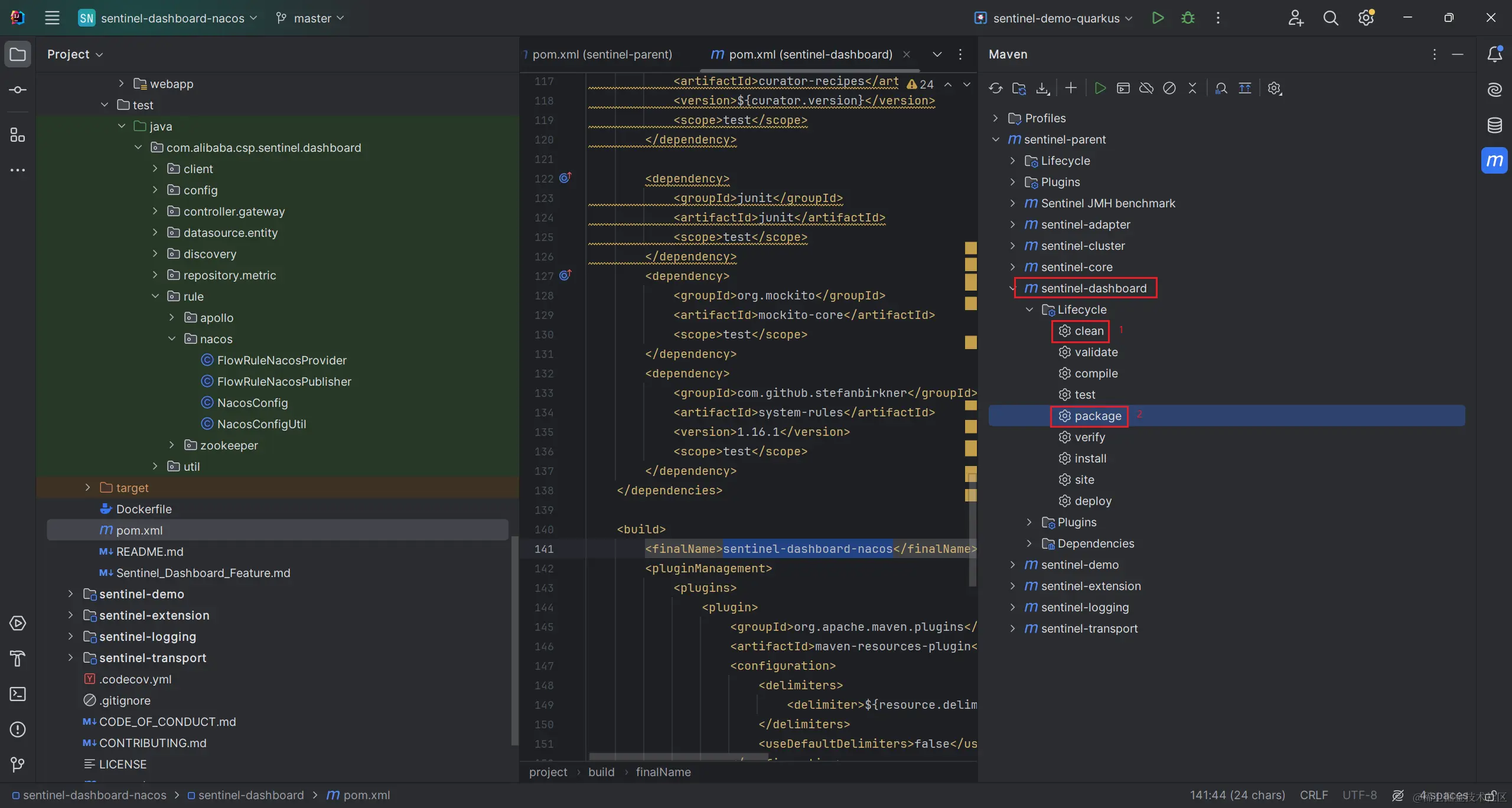Collapse the nacos package folder
The image size is (1512, 808).
(172, 338)
